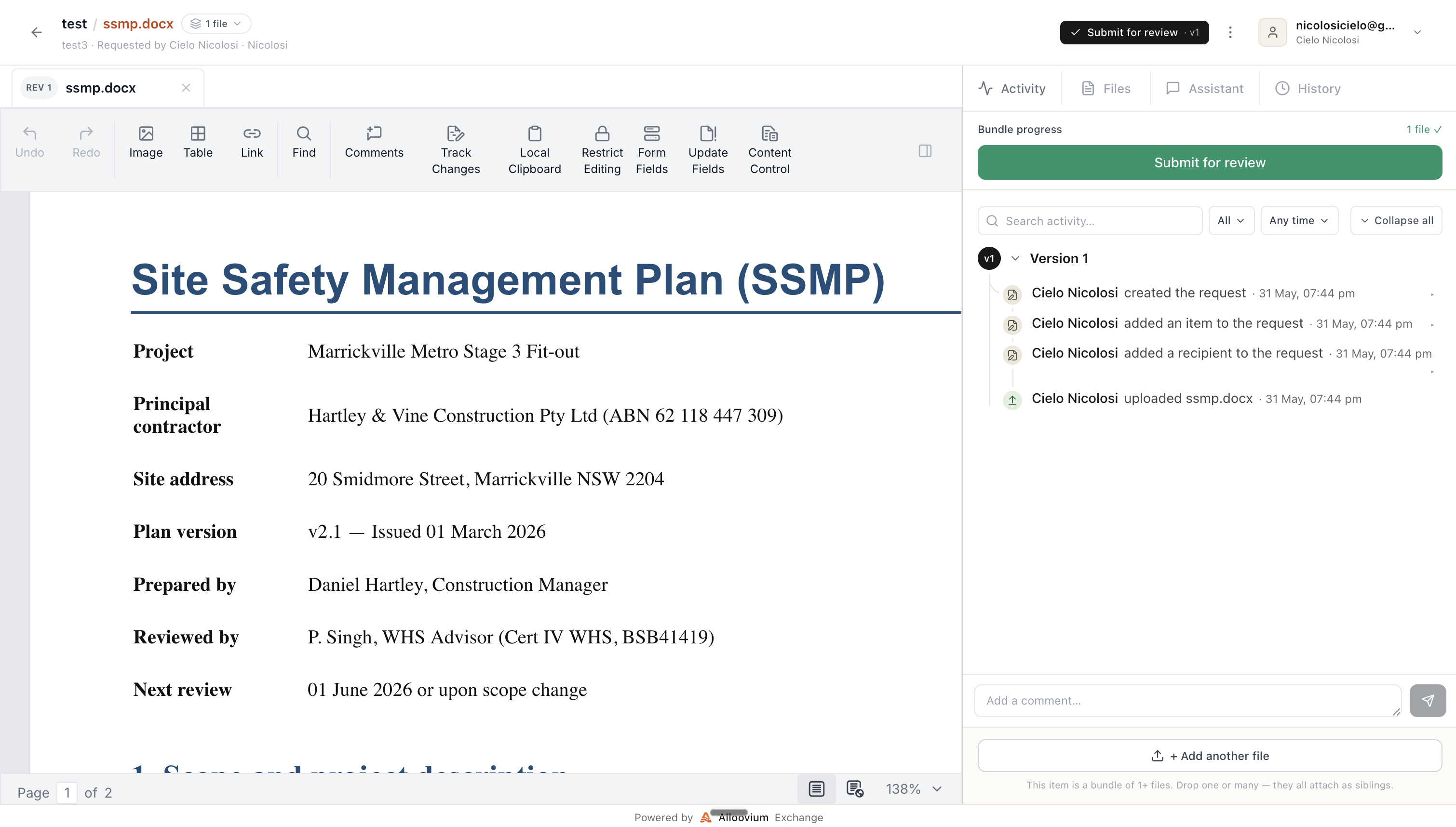Screen dimensions: 1456x827
Task: Go back using the left arrow
Action: coord(36,32)
